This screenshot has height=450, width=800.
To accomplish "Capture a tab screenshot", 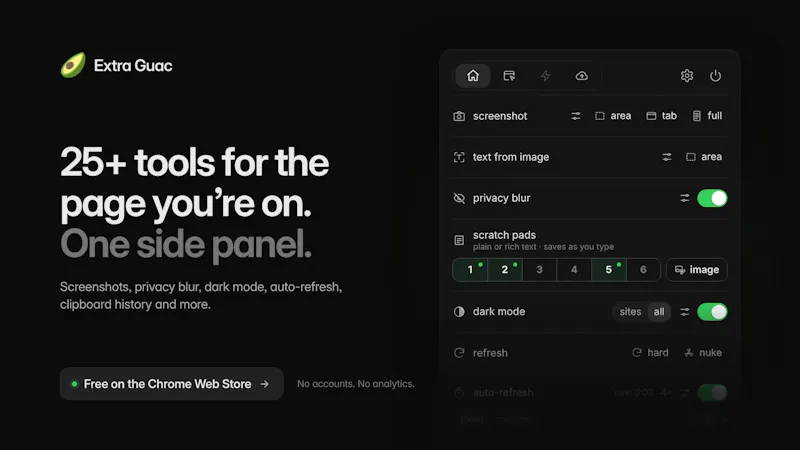I will pos(661,116).
